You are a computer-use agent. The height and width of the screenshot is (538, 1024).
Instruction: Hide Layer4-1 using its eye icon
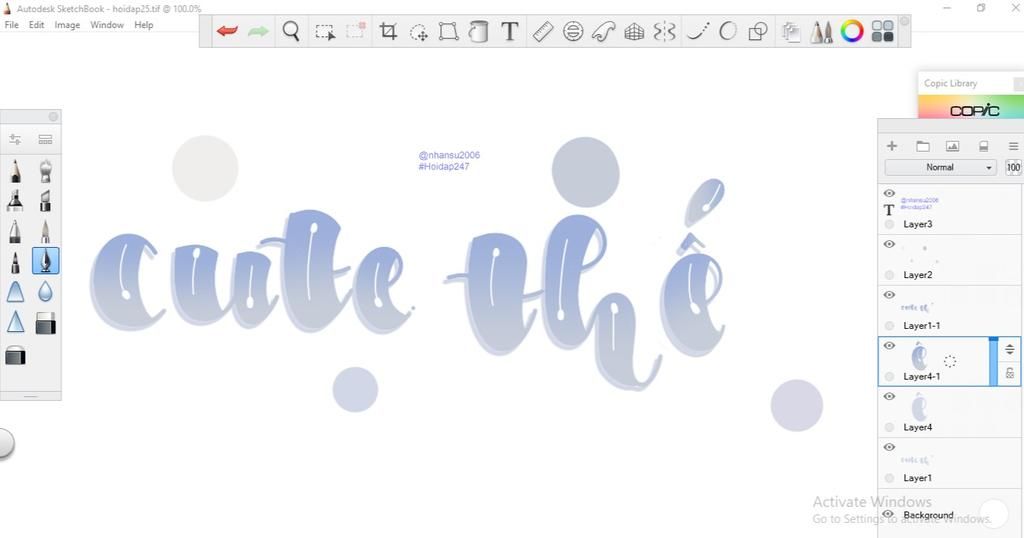click(x=889, y=345)
